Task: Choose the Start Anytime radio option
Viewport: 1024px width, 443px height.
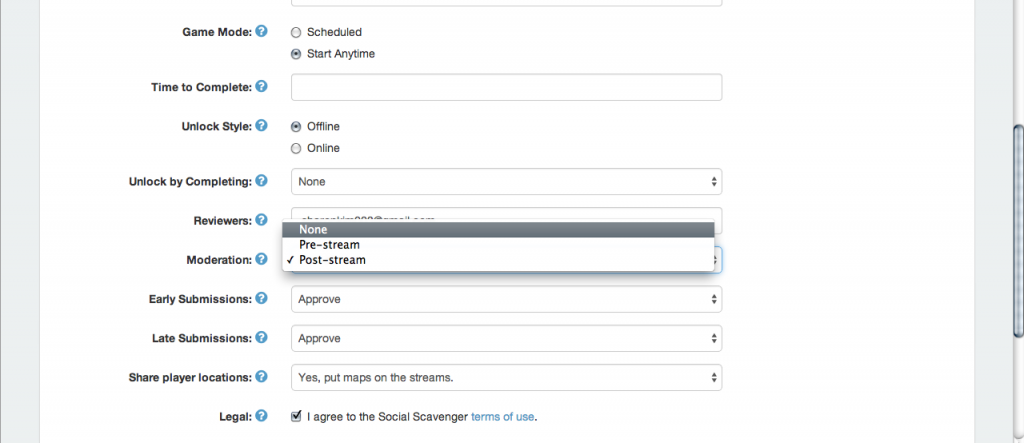Action: tap(296, 54)
